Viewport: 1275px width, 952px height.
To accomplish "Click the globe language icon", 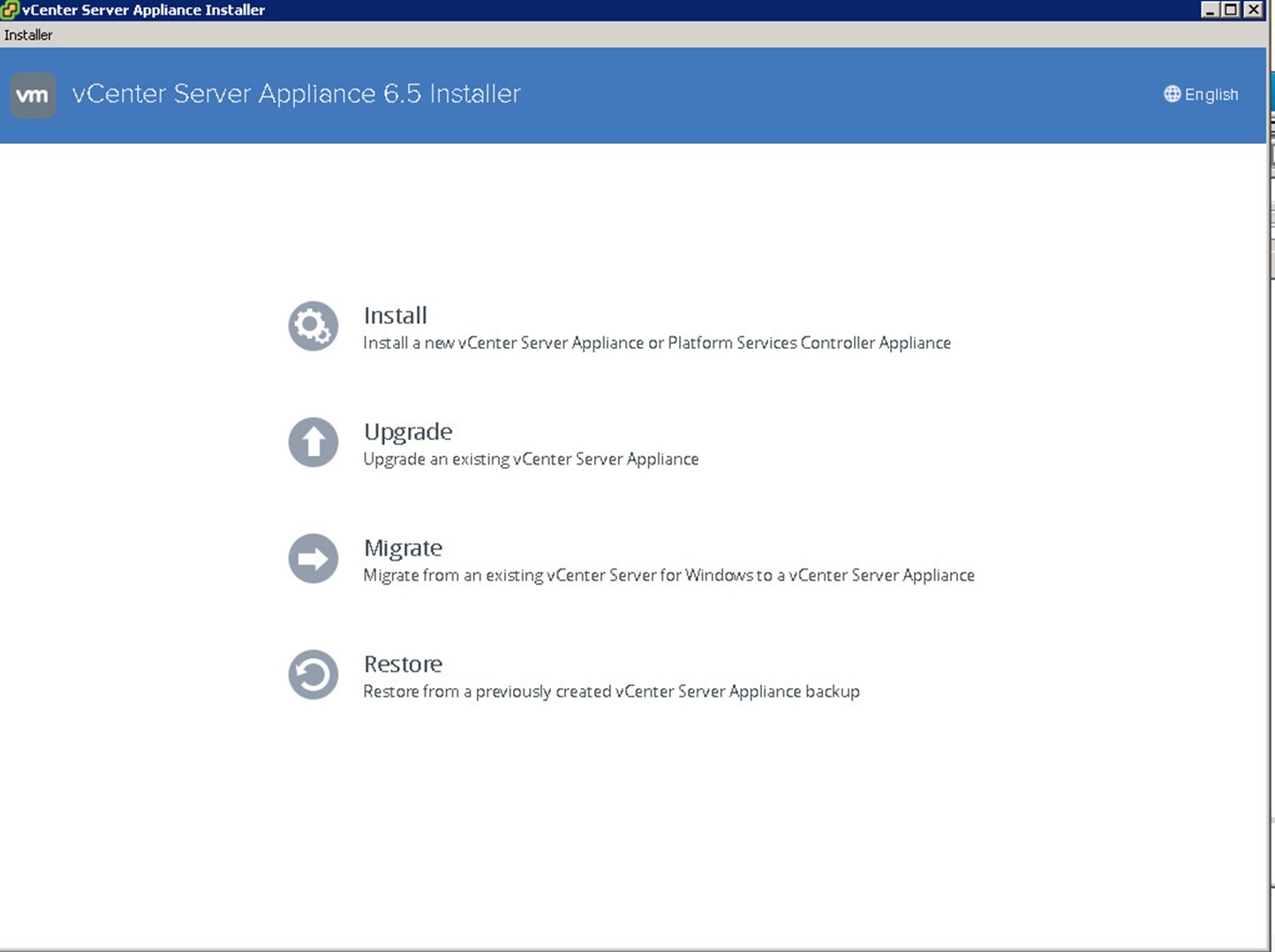I will point(1172,94).
